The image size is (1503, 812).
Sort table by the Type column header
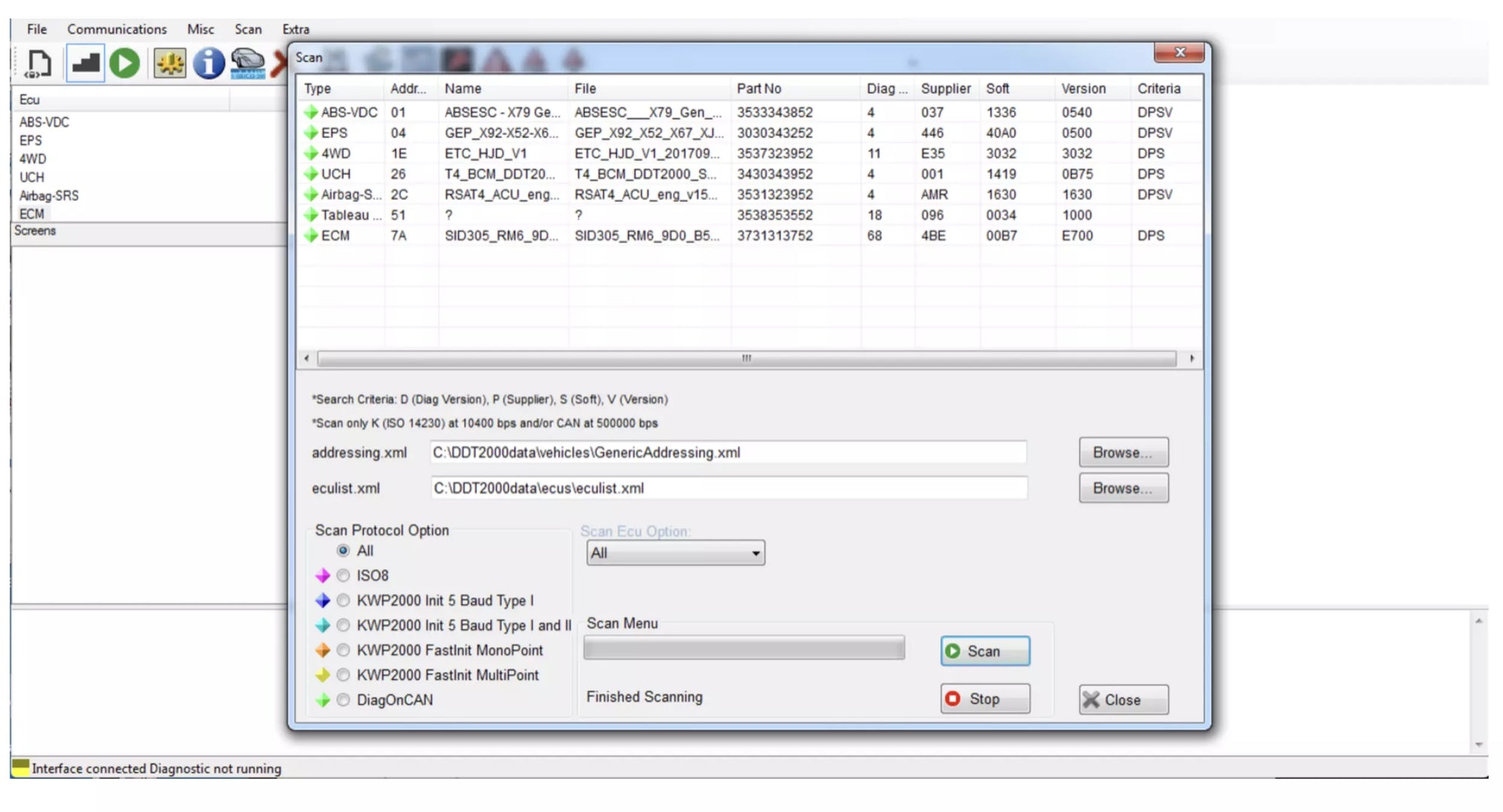coord(340,89)
